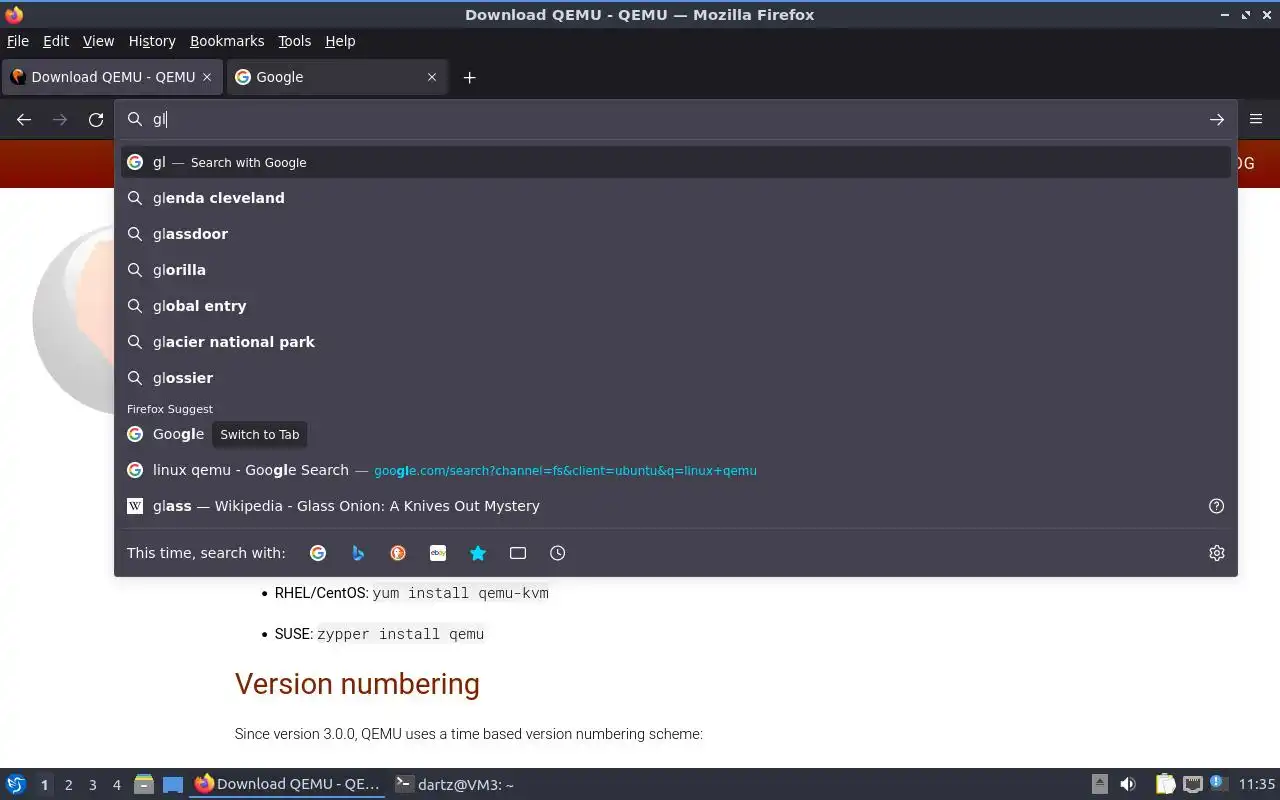1280x800 pixels.
Task: Search open Tabs with the tab icon
Action: tap(518, 553)
